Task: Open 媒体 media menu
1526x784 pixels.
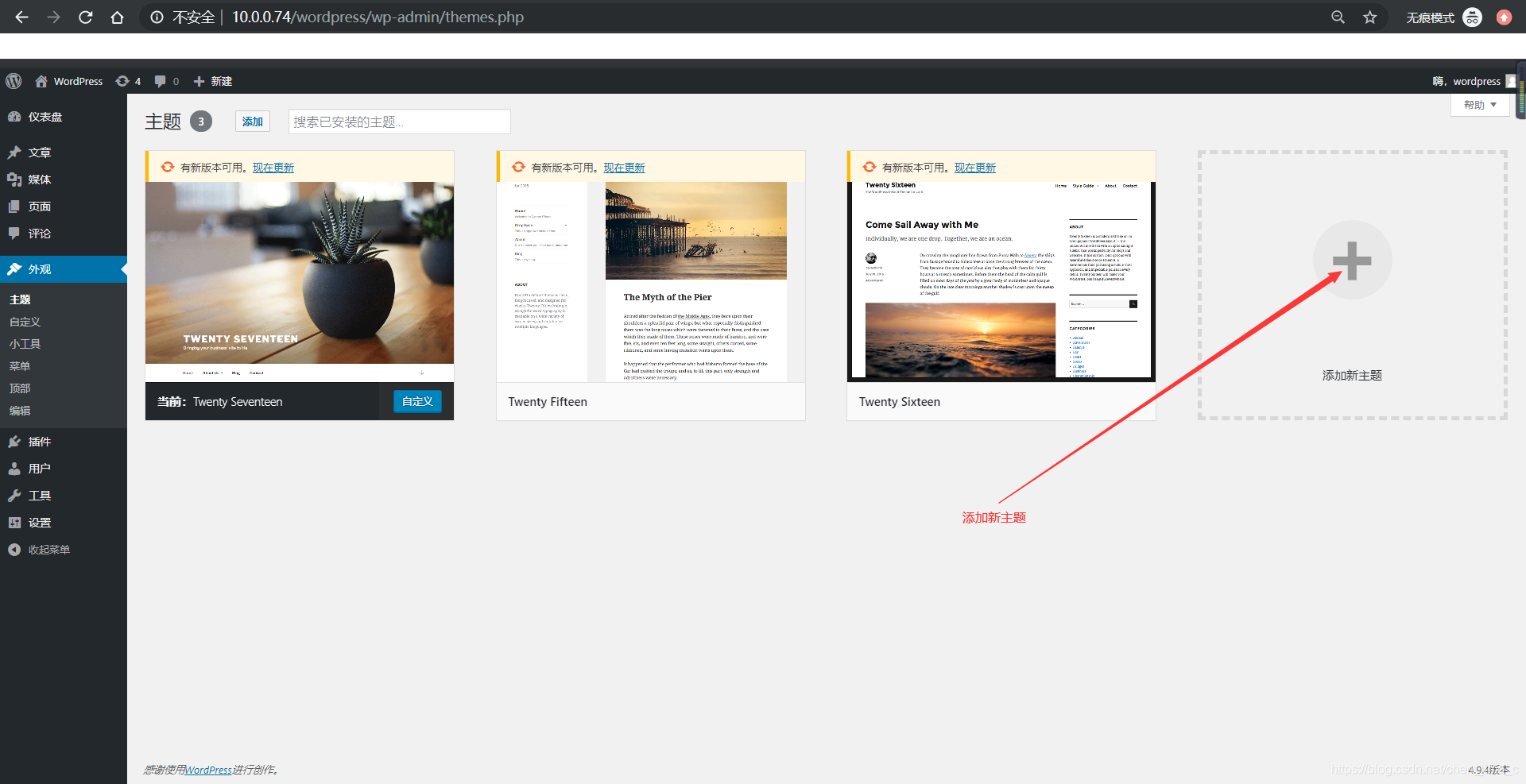Action: tap(64, 180)
